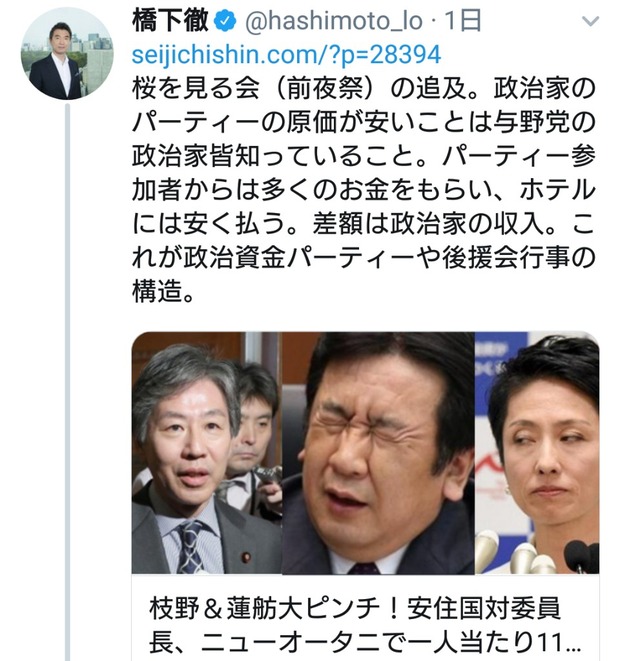Click the 構造。 last line of tweet
This screenshot has width=620, height=661.
pos(164,291)
